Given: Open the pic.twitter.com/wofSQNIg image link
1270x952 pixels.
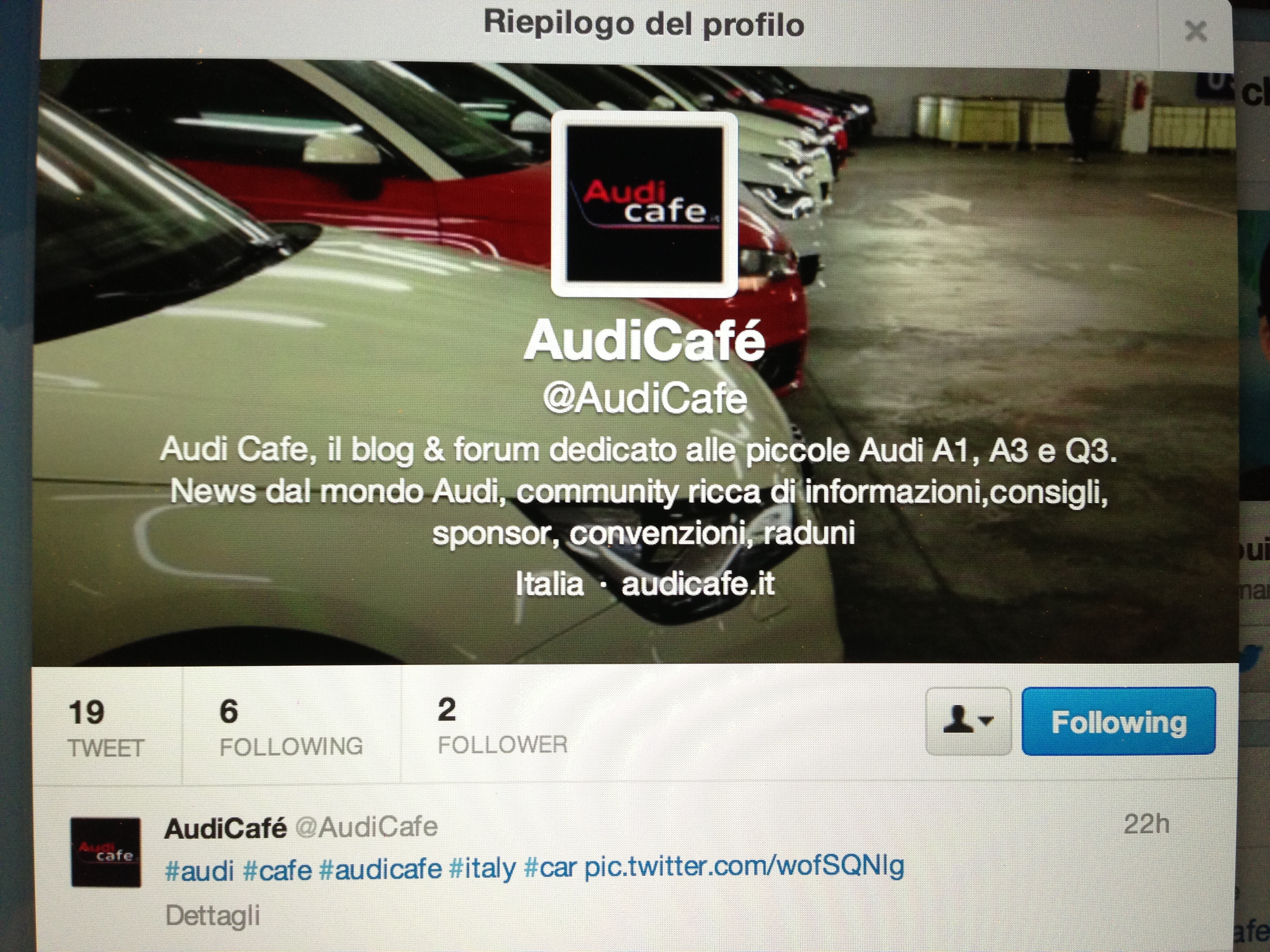Looking at the screenshot, I should (744, 866).
